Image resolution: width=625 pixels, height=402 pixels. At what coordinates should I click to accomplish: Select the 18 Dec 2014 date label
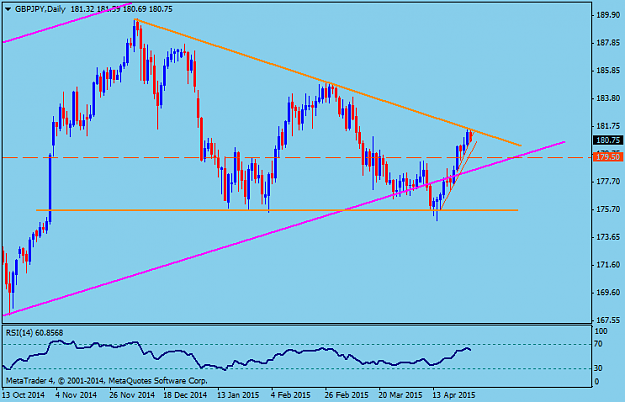(185, 395)
